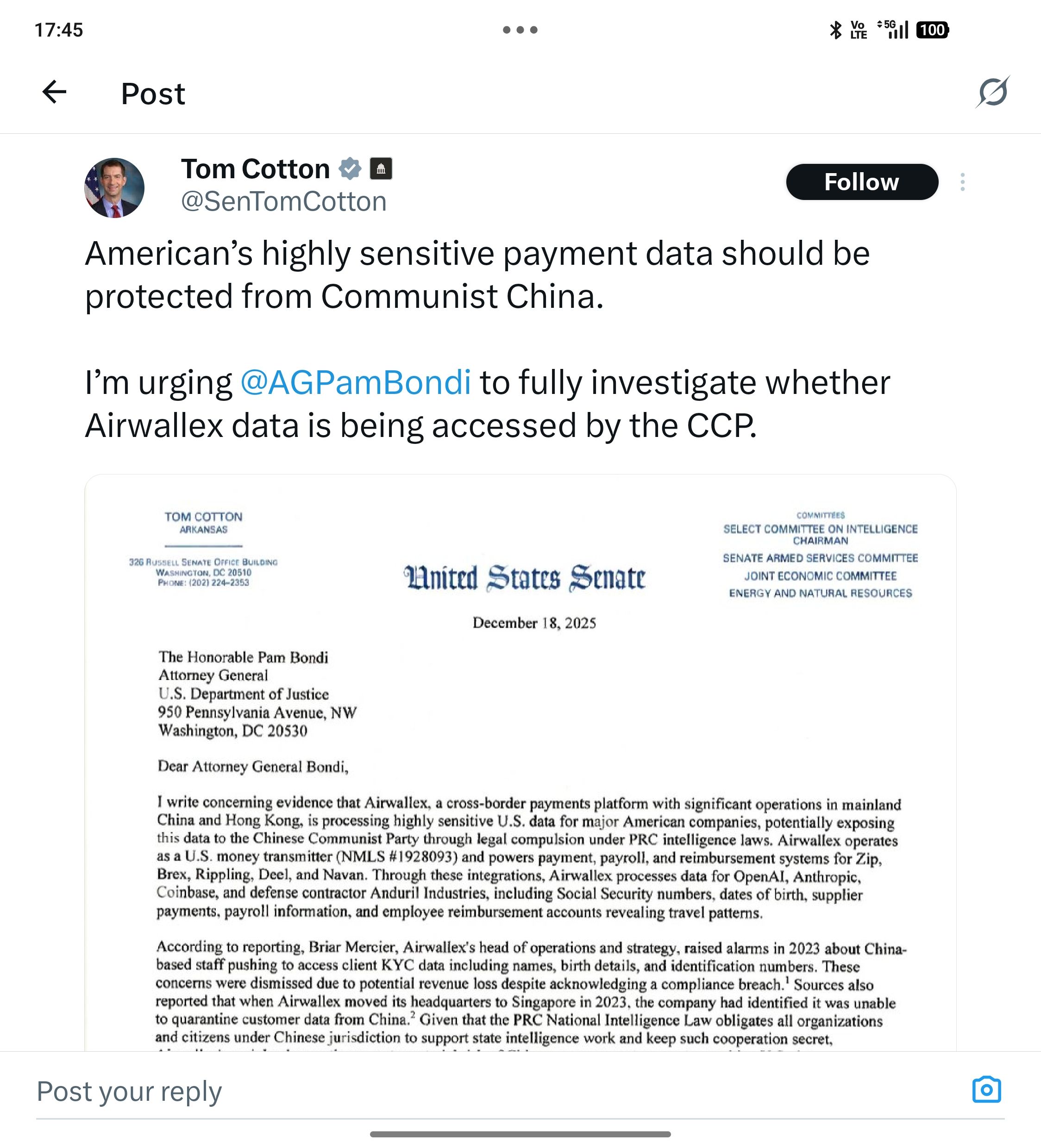1041x1148 pixels.
Task: Tap the back arrow
Action: 55,92
